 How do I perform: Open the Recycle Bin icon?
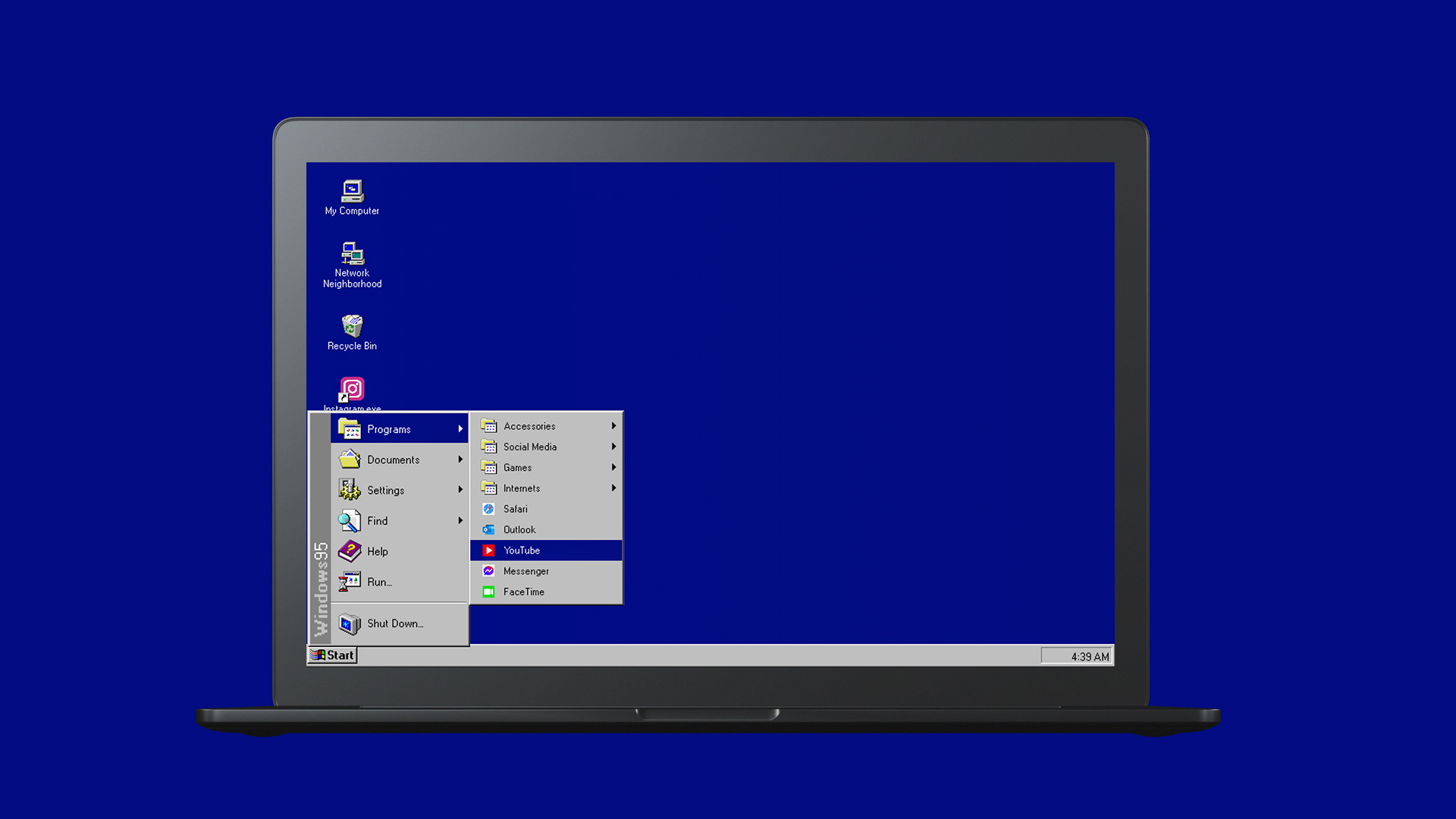(352, 325)
